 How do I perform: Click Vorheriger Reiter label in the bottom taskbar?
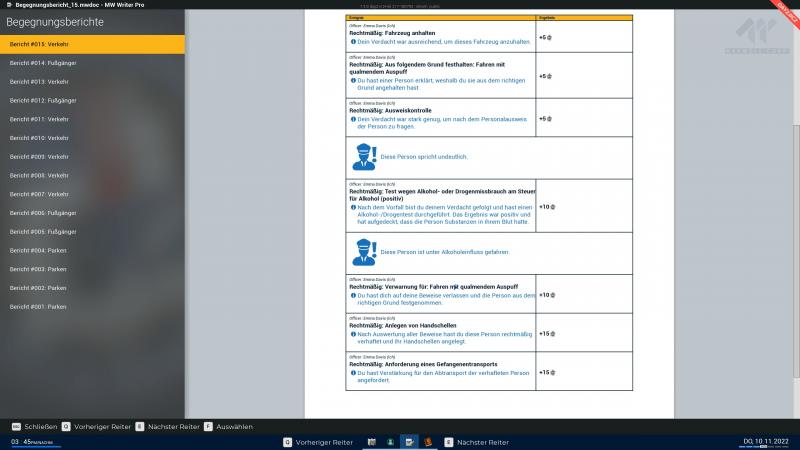click(324, 442)
